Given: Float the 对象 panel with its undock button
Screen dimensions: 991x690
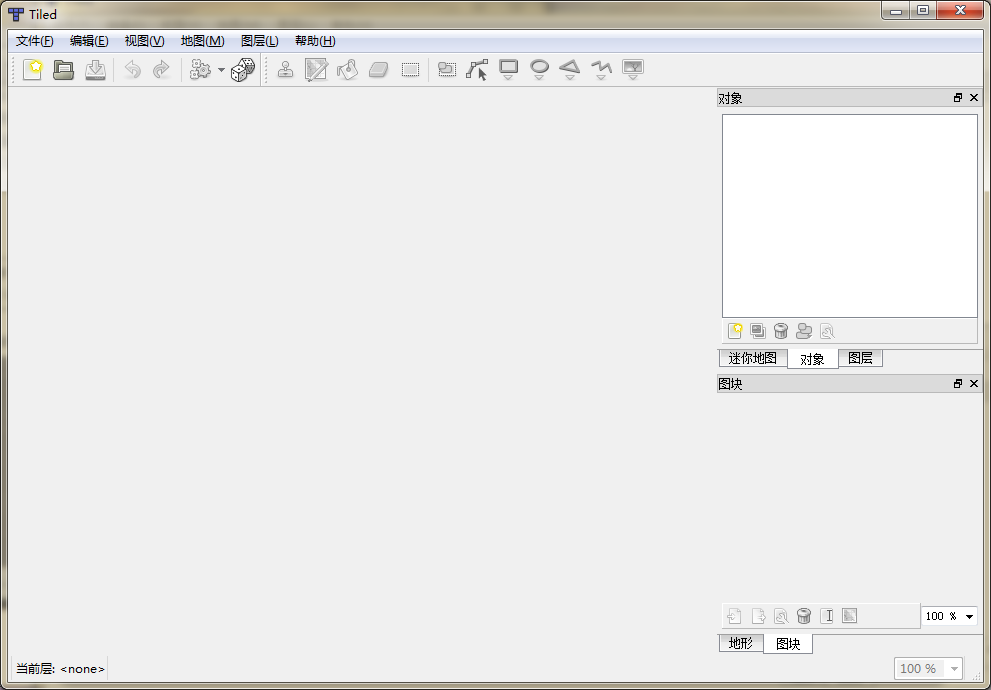Looking at the screenshot, I should click(x=958, y=98).
